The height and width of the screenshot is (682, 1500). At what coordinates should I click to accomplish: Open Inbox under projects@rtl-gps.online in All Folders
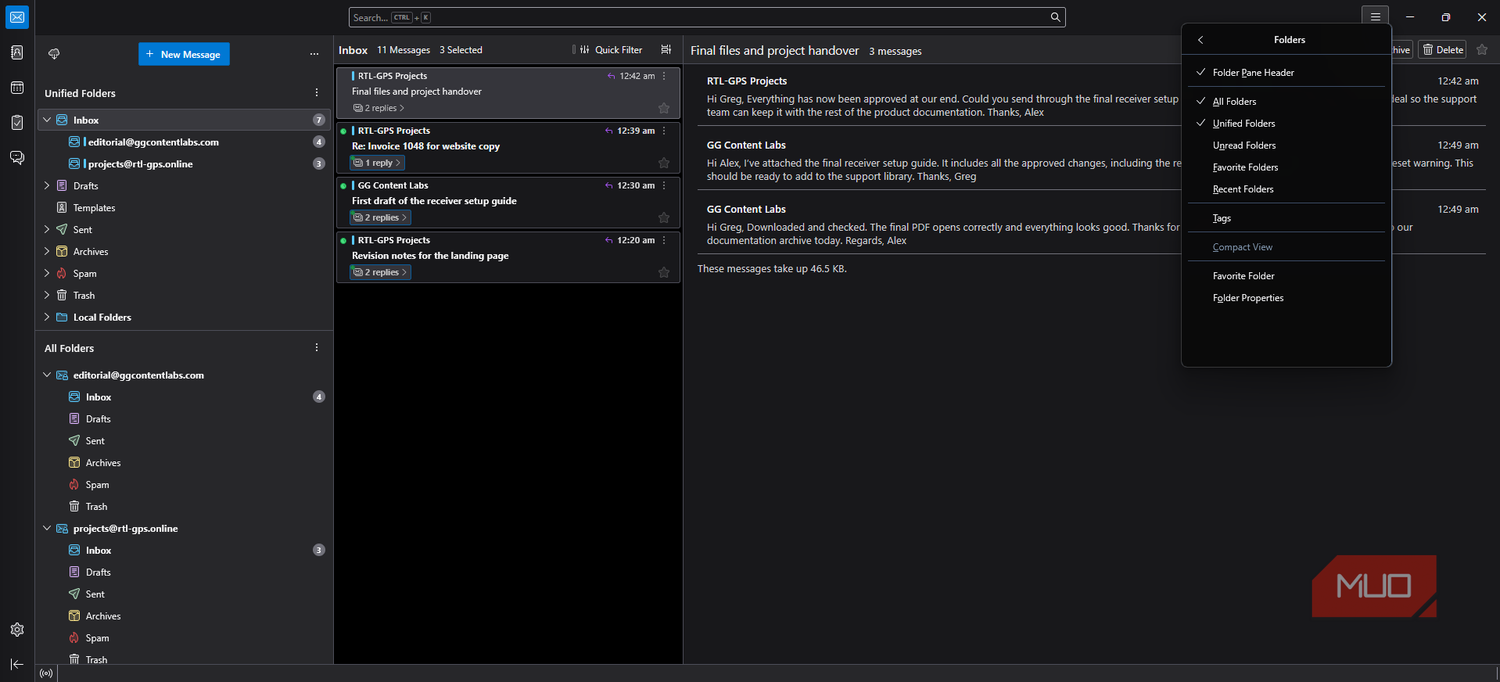(x=184, y=550)
